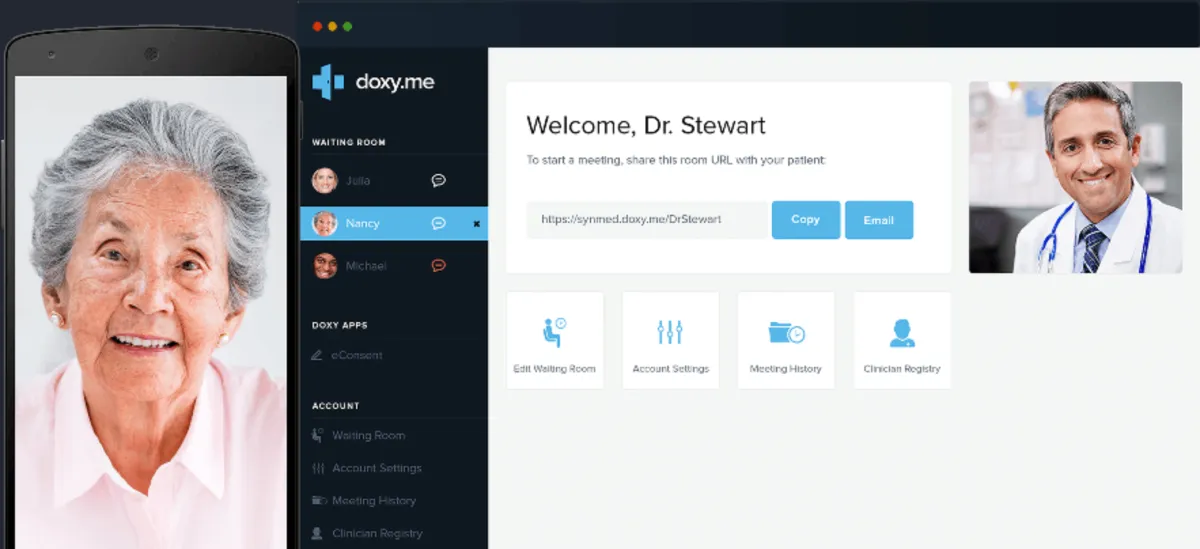
Task: Click the eConsent pencil icon
Action: 318,355
